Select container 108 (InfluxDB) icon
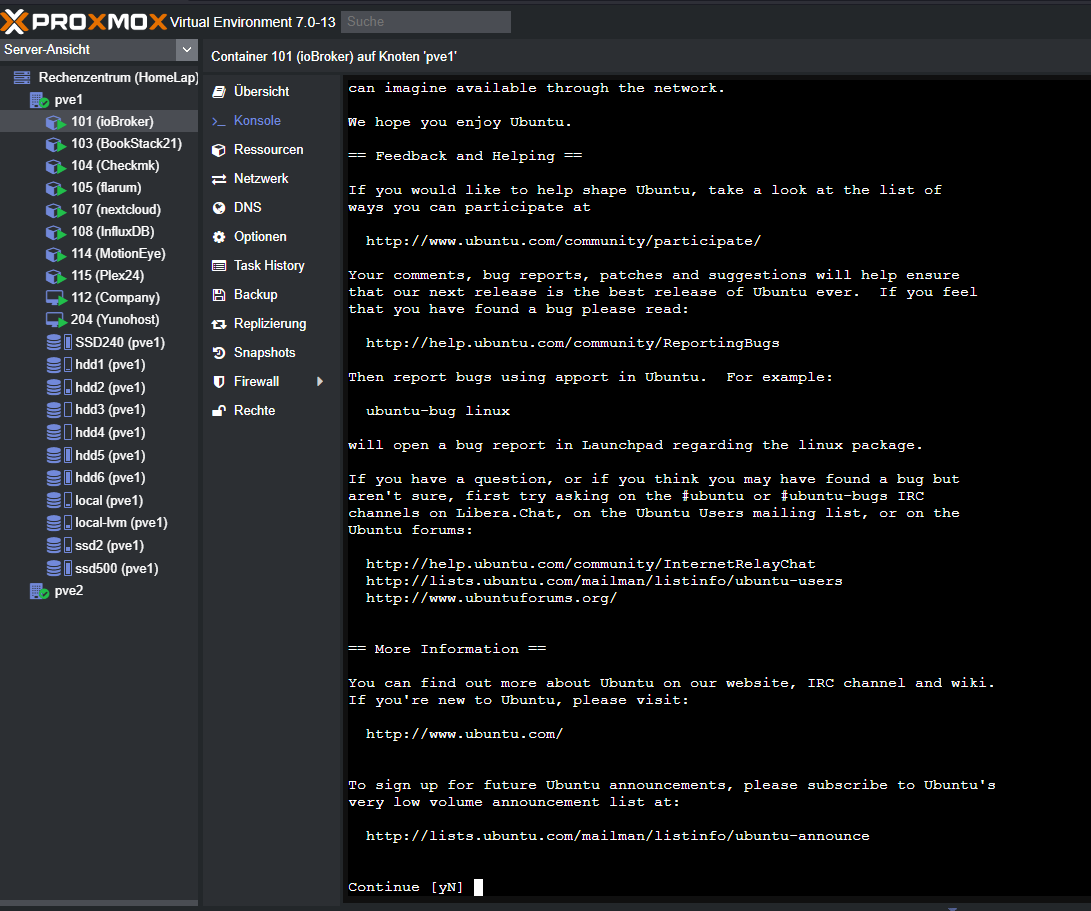 [56, 232]
